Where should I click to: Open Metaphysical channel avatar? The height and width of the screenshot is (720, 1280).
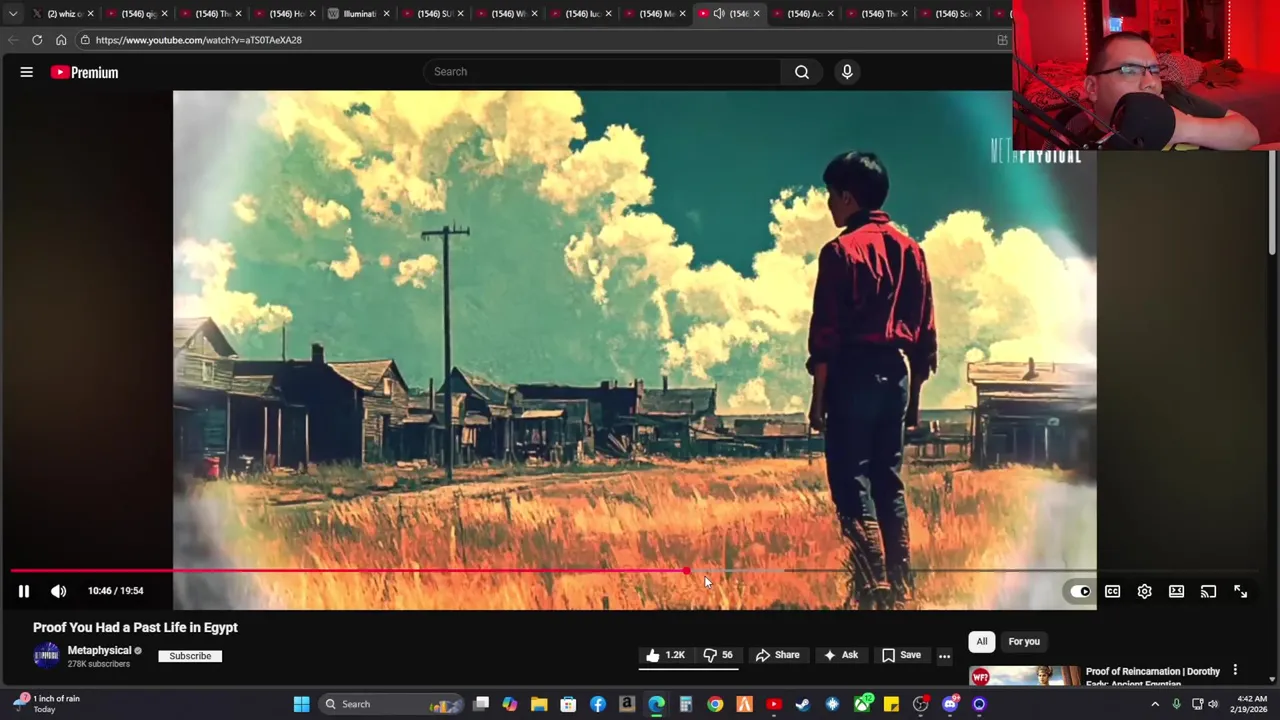coord(46,656)
